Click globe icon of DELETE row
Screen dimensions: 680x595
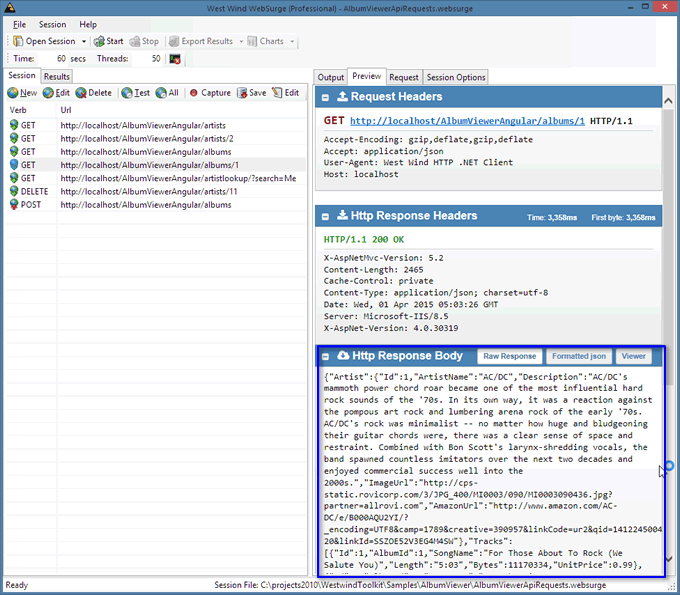pos(14,191)
